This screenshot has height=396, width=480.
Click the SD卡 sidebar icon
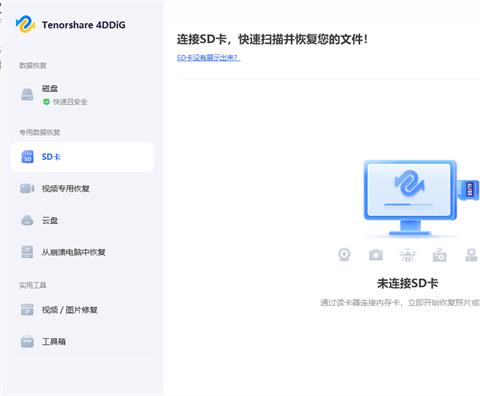(x=27, y=157)
